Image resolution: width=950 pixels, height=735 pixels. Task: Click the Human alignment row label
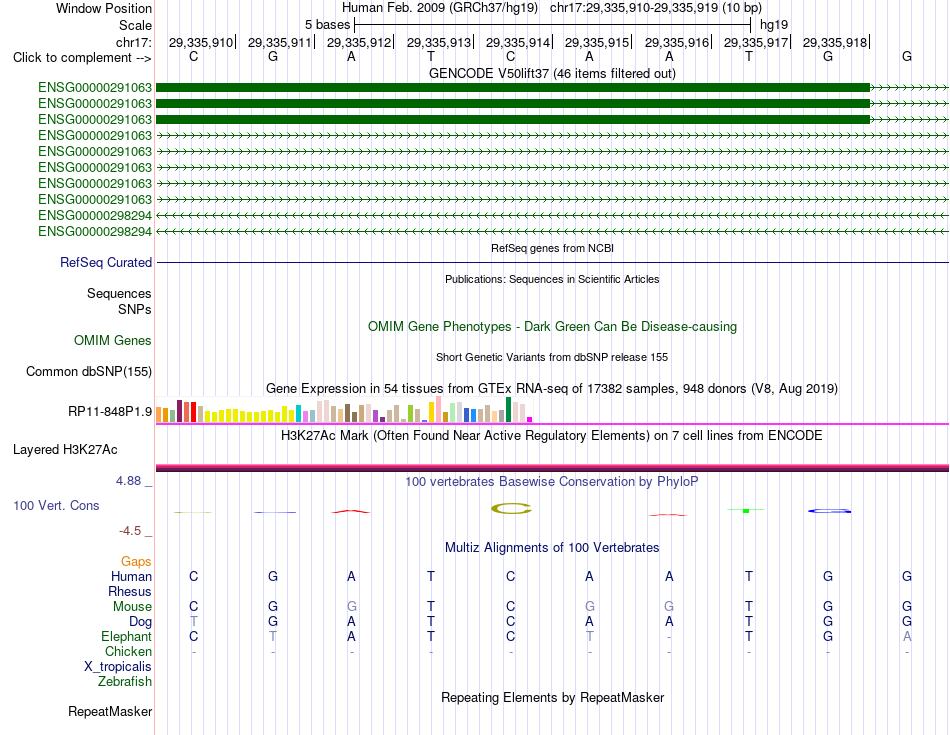[x=131, y=576]
